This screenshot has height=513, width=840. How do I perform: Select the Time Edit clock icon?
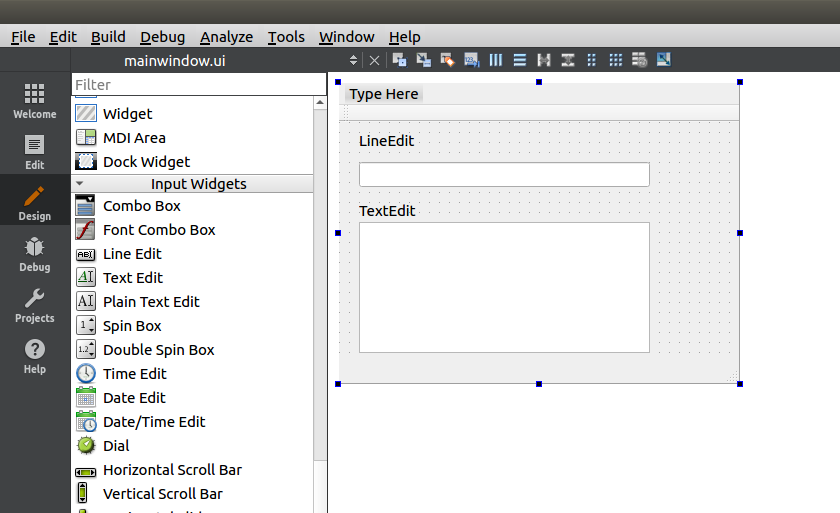pyautogui.click(x=86, y=373)
